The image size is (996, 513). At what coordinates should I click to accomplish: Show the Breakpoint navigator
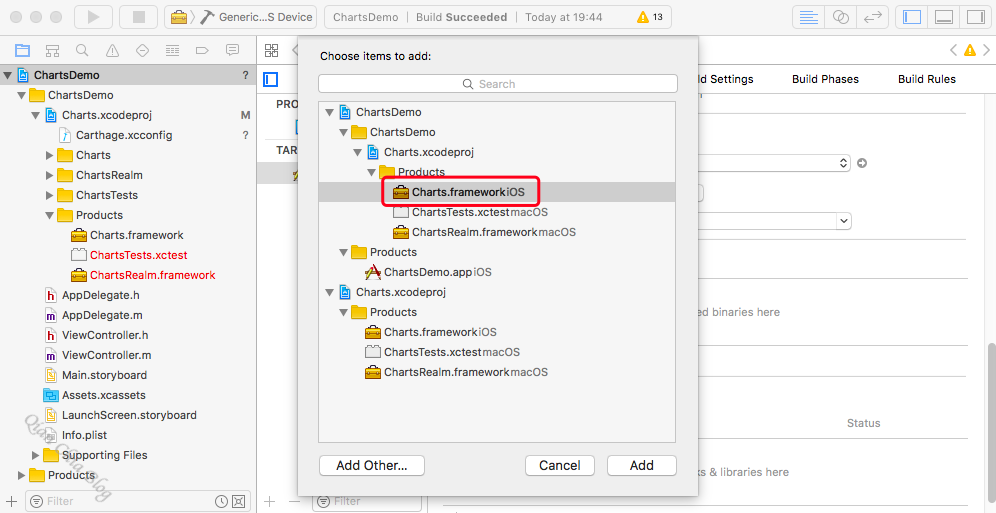[202, 50]
